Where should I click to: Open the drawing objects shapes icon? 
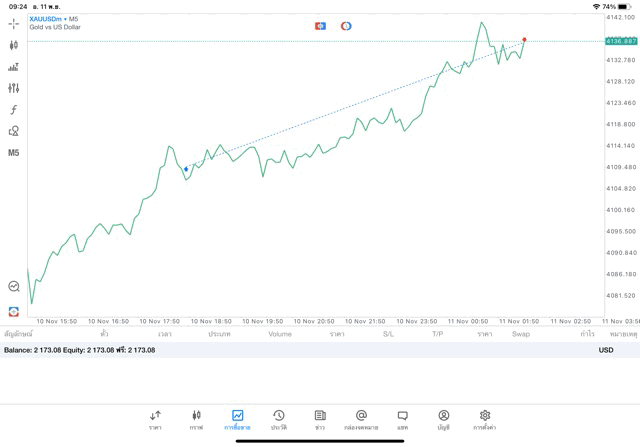tap(13, 131)
